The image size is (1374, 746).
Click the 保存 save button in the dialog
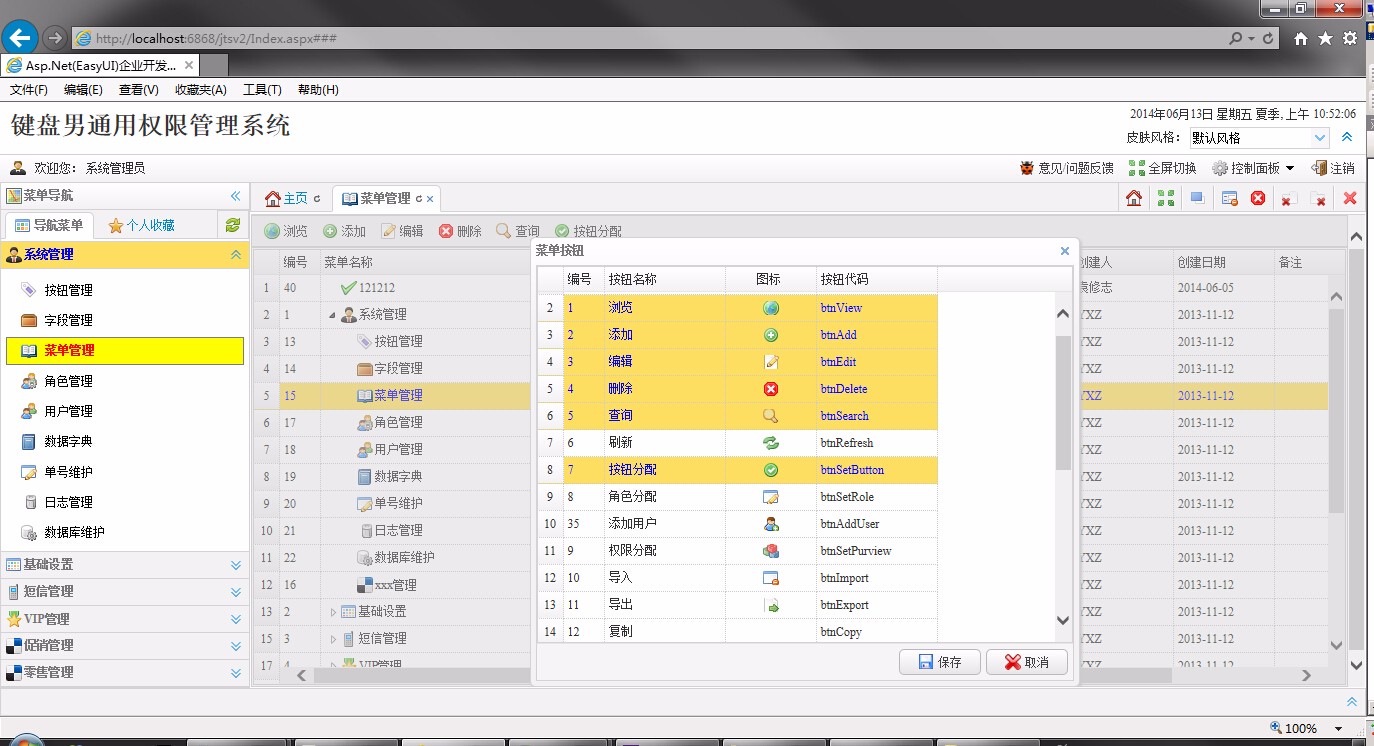(x=938, y=661)
